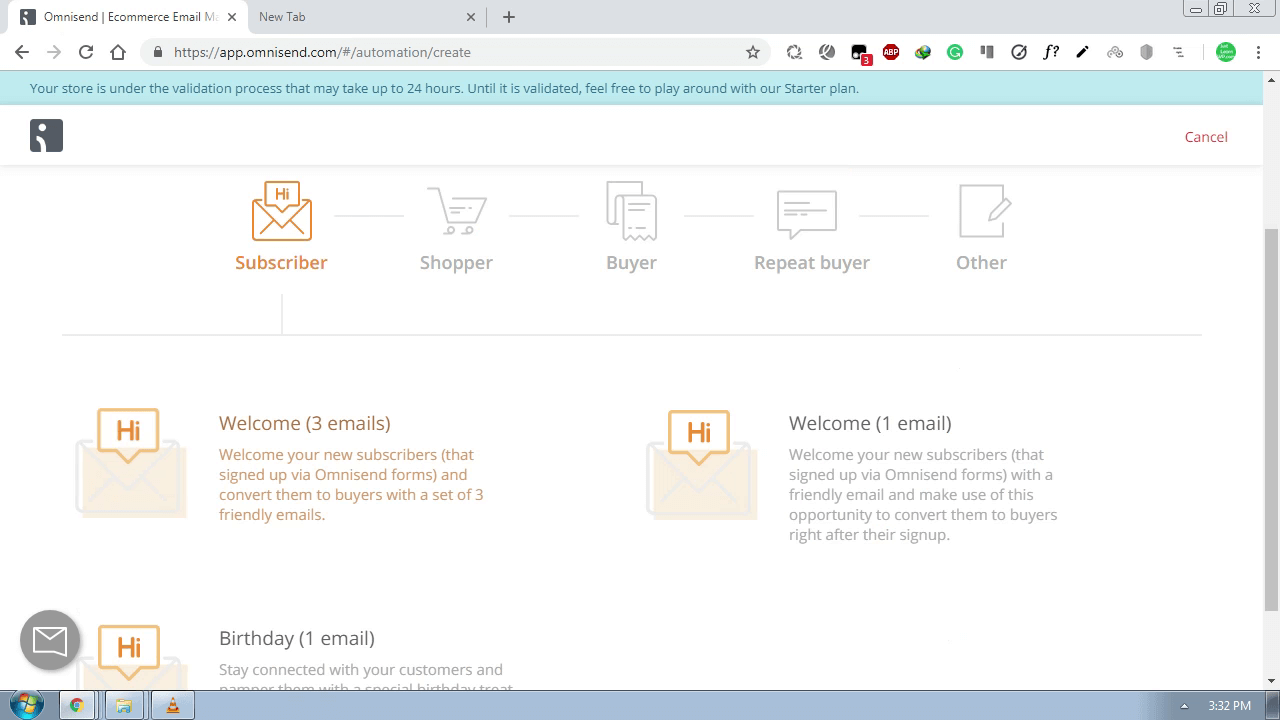The image size is (1280, 720).
Task: Open the Windows Start button
Action: (27, 705)
